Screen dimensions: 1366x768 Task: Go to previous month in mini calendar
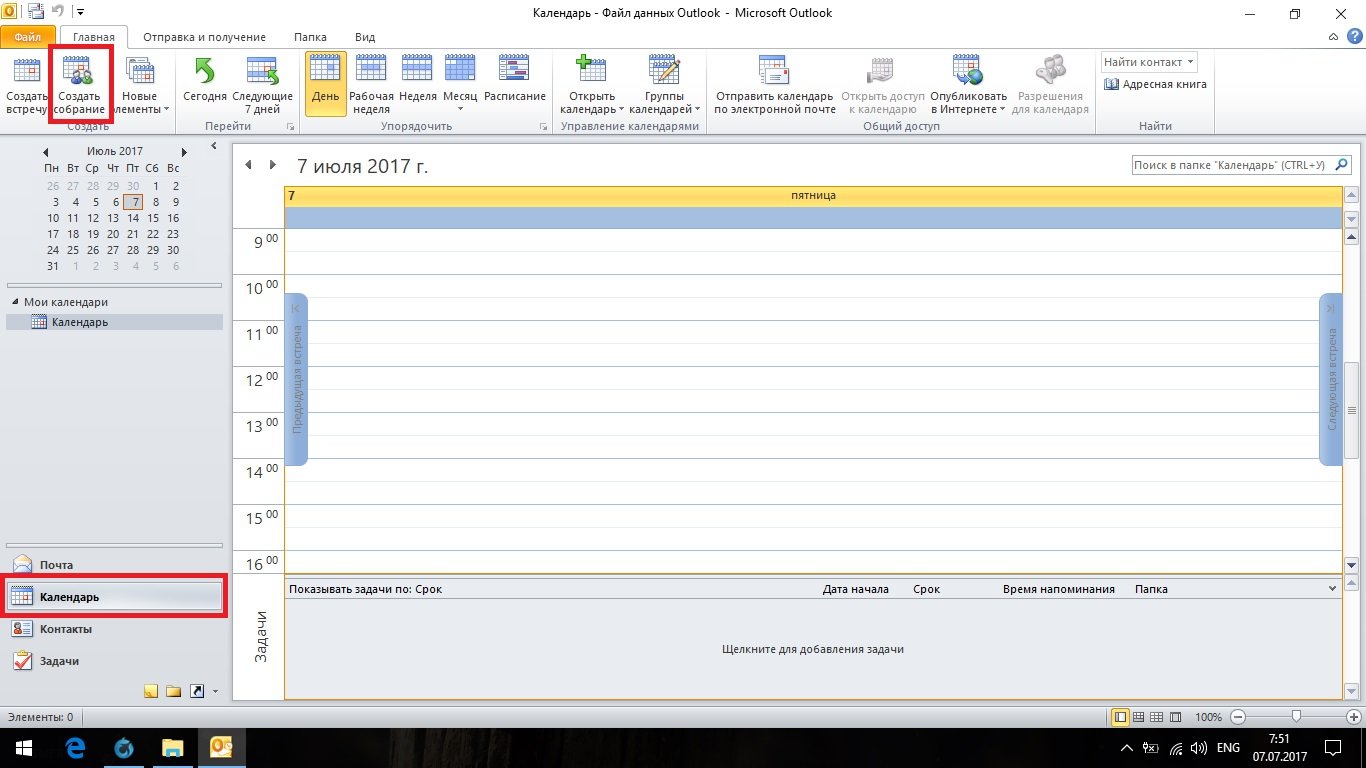coord(46,152)
